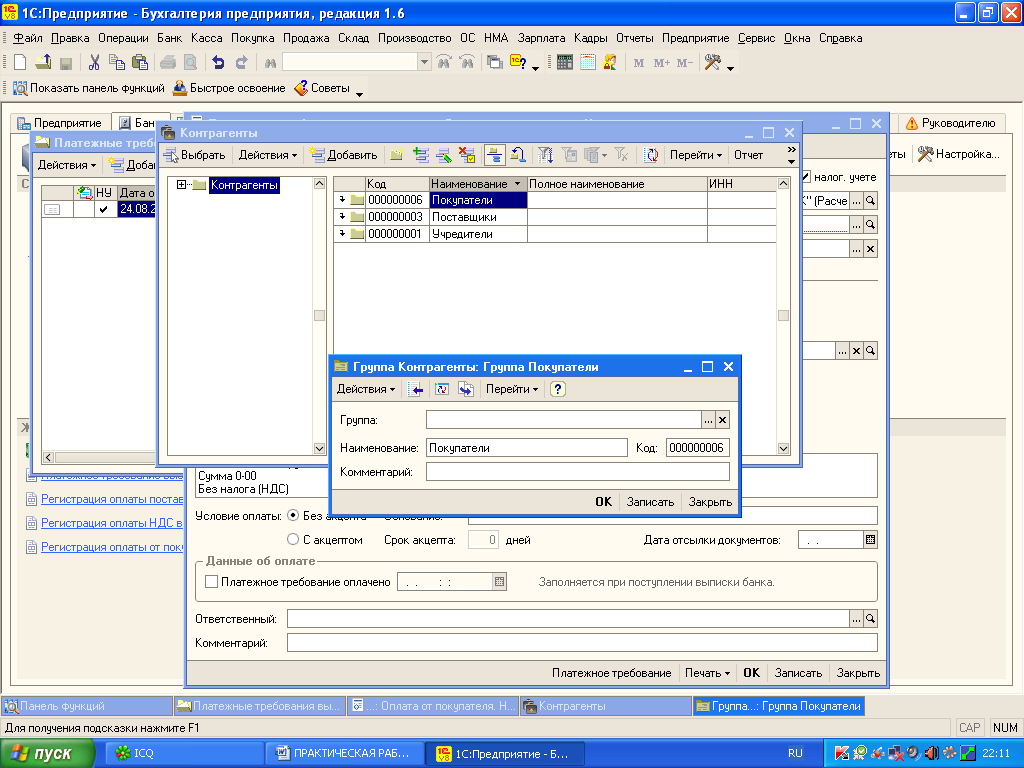Open Действия dropdown in group dialog
The height and width of the screenshot is (768, 1024).
click(366, 389)
